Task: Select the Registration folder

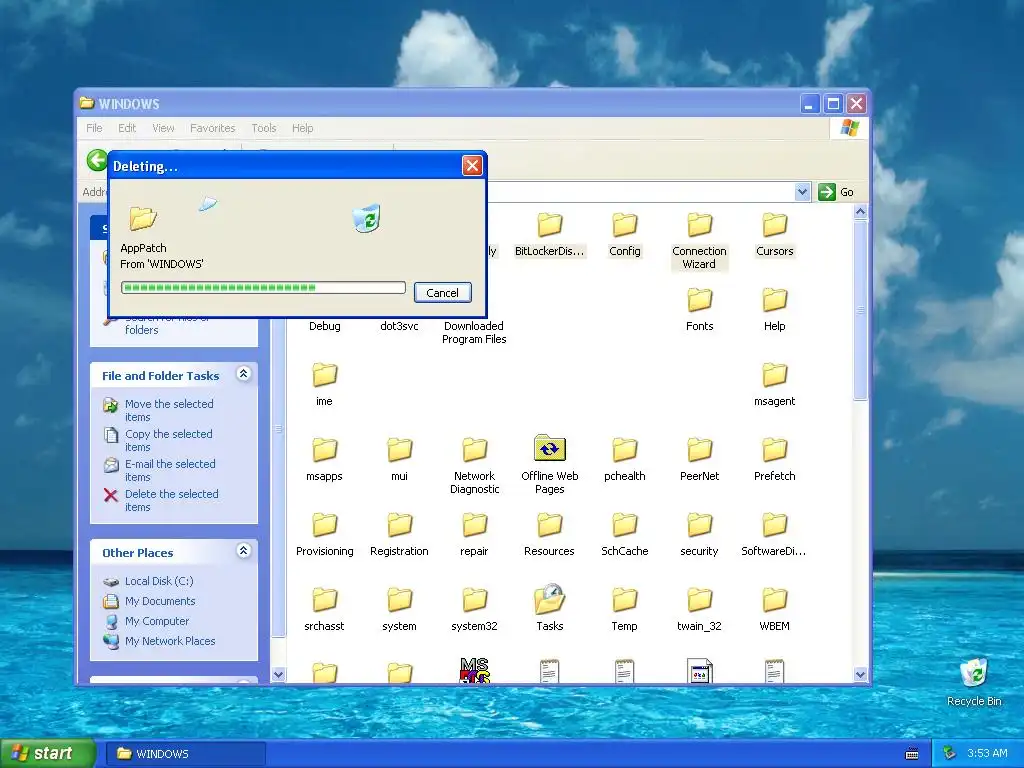Action: 400,535
